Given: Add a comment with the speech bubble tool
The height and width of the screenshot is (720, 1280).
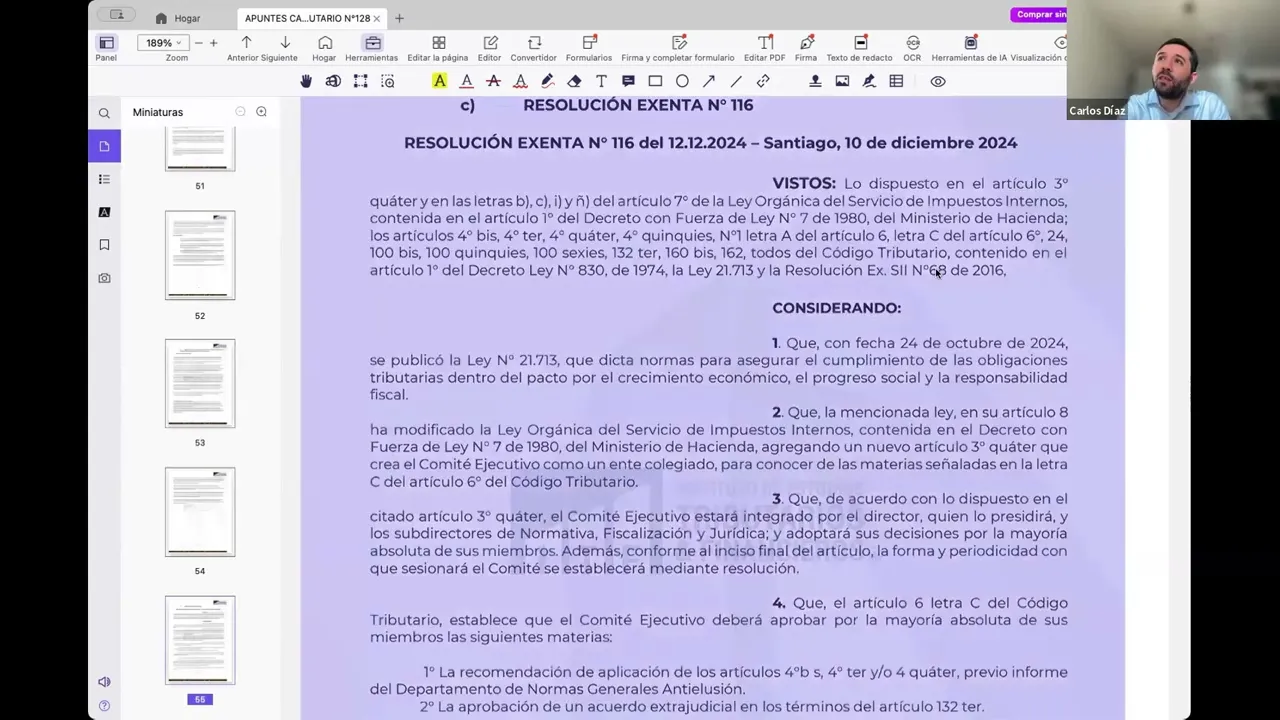Looking at the screenshot, I should click(x=628, y=81).
